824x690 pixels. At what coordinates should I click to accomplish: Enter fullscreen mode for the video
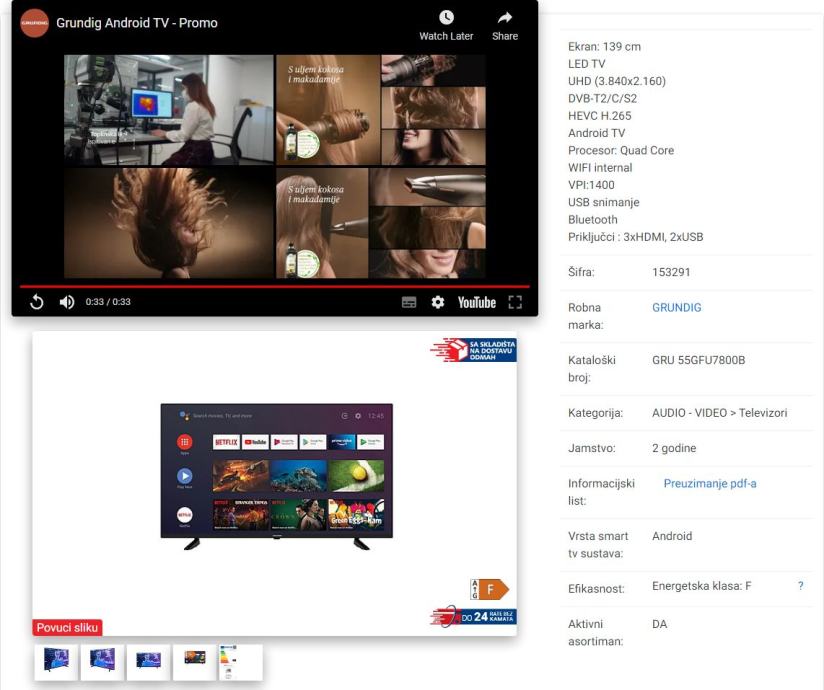point(515,302)
